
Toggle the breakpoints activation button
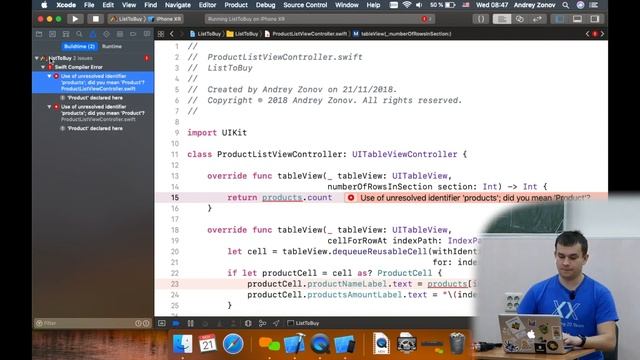[176, 323]
